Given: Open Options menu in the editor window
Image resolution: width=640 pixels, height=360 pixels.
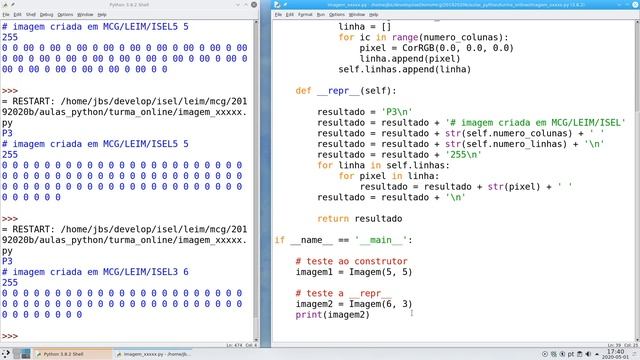Looking at the screenshot, I should tap(337, 15).
